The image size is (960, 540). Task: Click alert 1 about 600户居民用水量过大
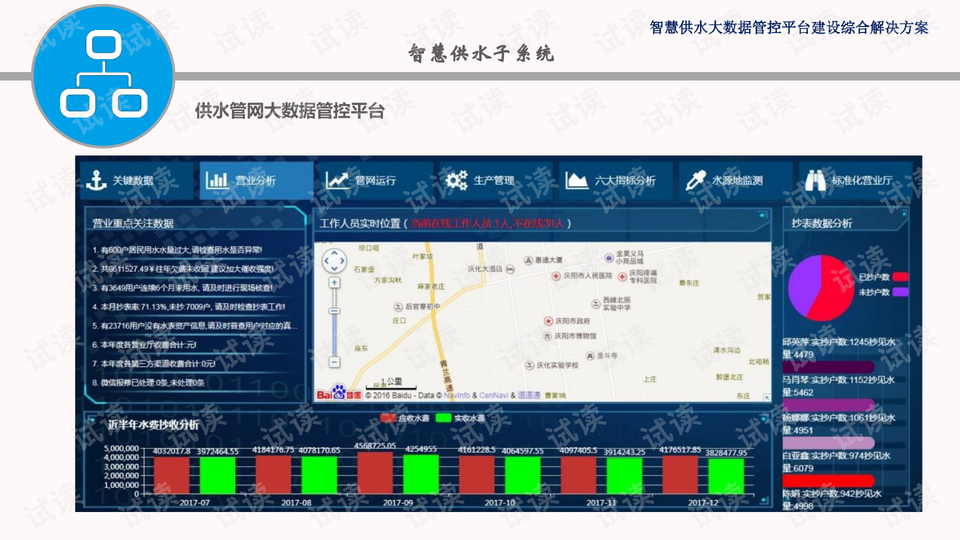click(177, 250)
